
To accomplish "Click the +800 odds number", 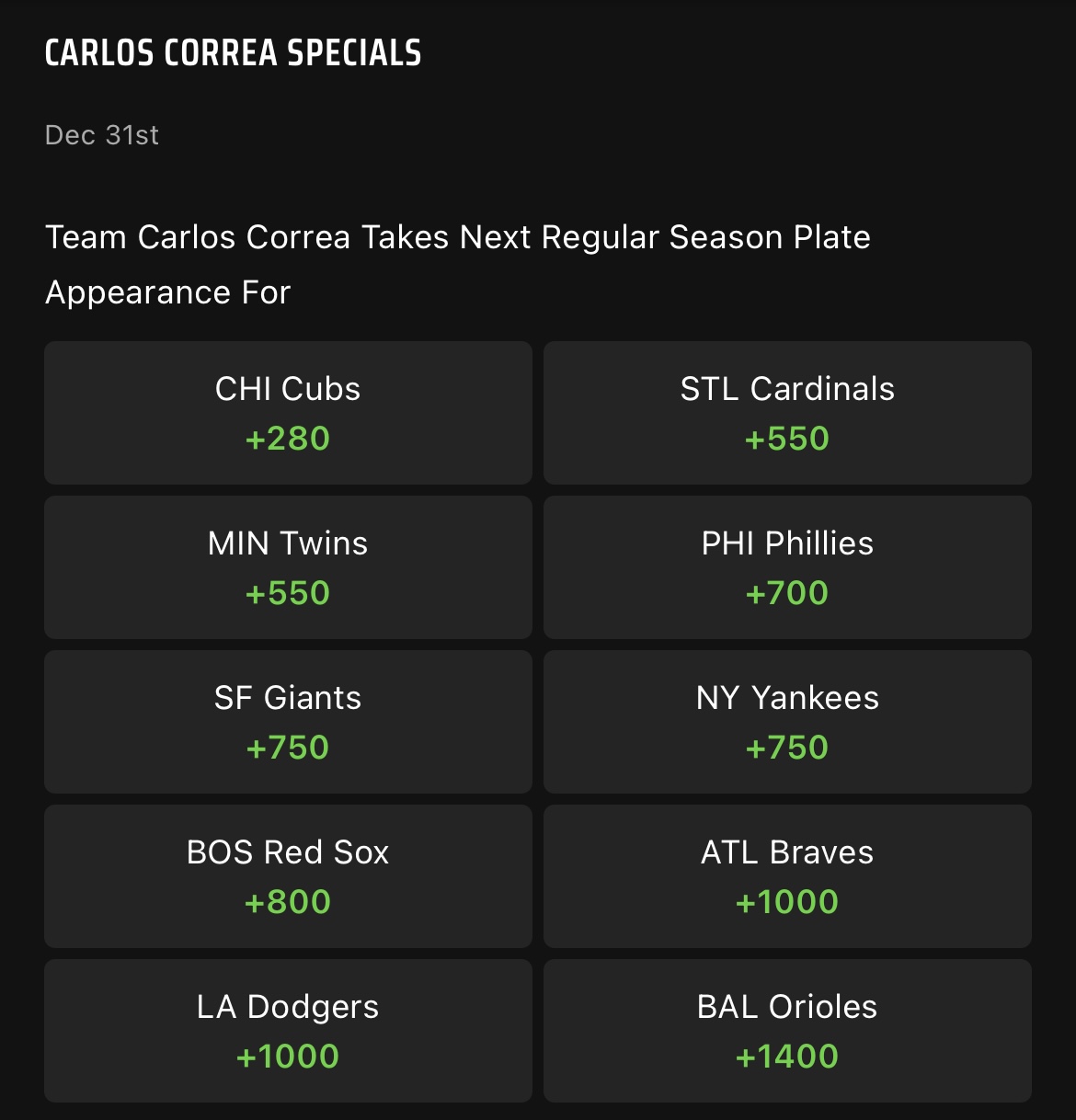I will [x=288, y=902].
